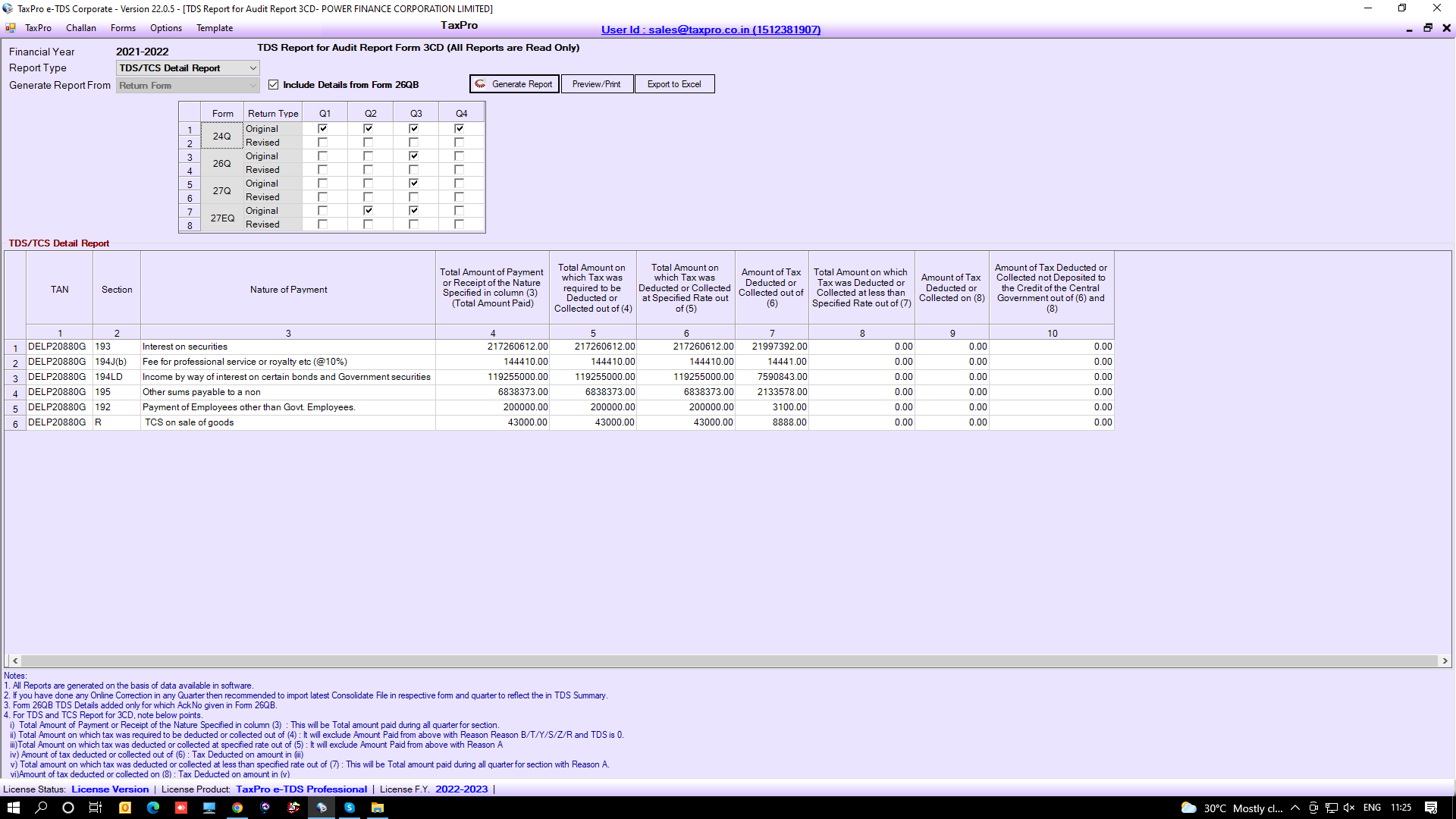Open the Report Type dropdown
The image size is (1456, 819).
pyautogui.click(x=188, y=68)
